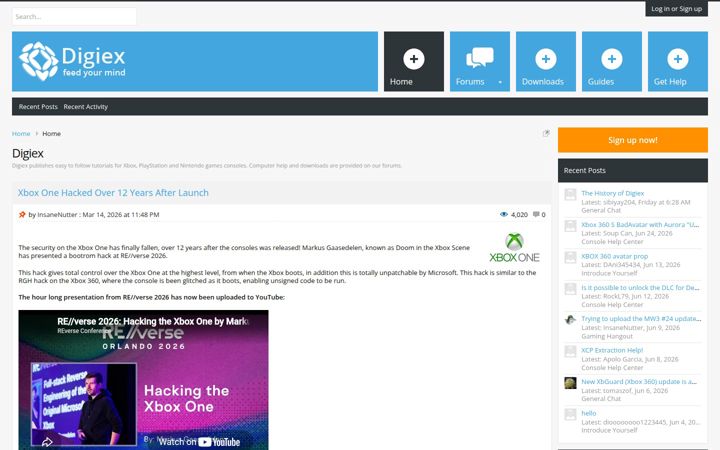
Task: Open the Forums speech bubble icon
Action: [x=480, y=58]
